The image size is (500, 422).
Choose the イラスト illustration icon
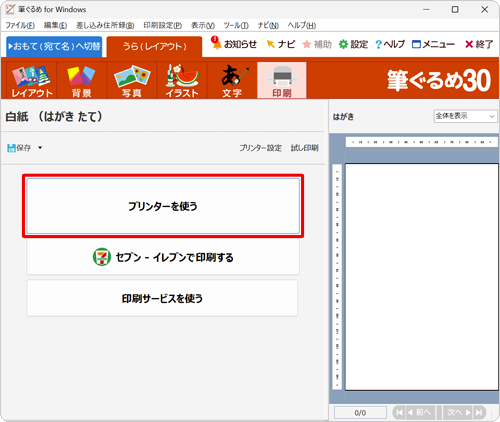182,81
